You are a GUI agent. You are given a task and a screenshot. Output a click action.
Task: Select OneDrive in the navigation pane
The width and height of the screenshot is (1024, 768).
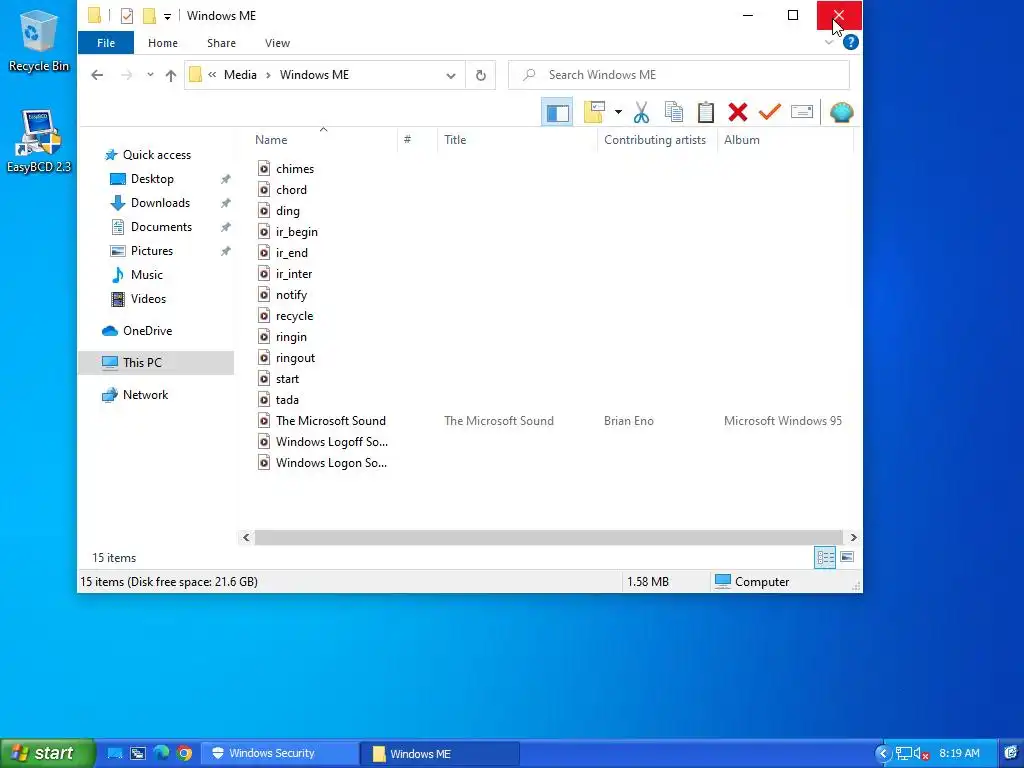[148, 331]
